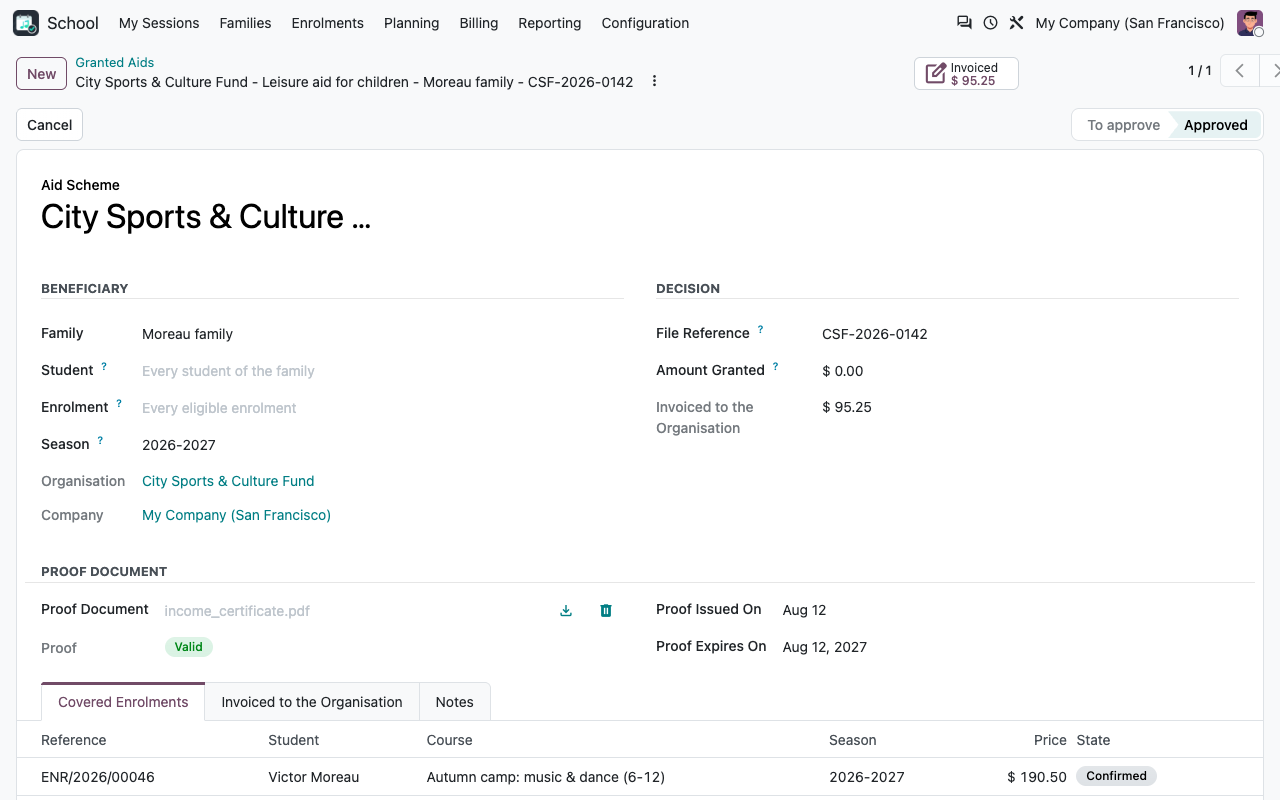This screenshot has width=1280, height=800.
Task: Switch to the Notes tab
Action: [455, 702]
